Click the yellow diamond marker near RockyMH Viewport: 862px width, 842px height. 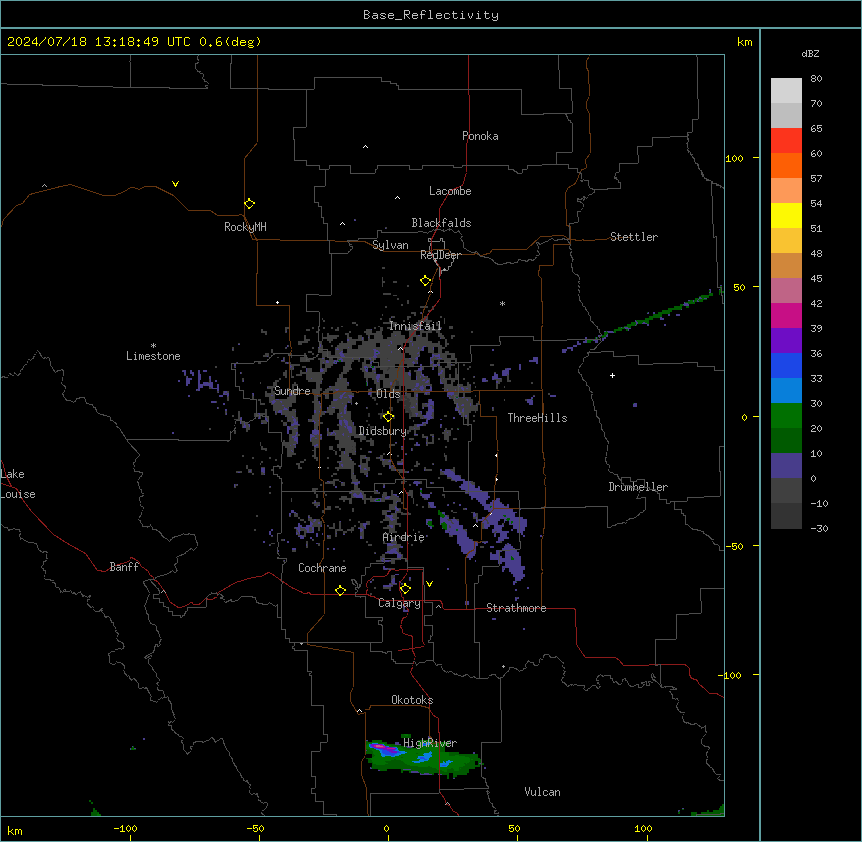click(x=249, y=203)
